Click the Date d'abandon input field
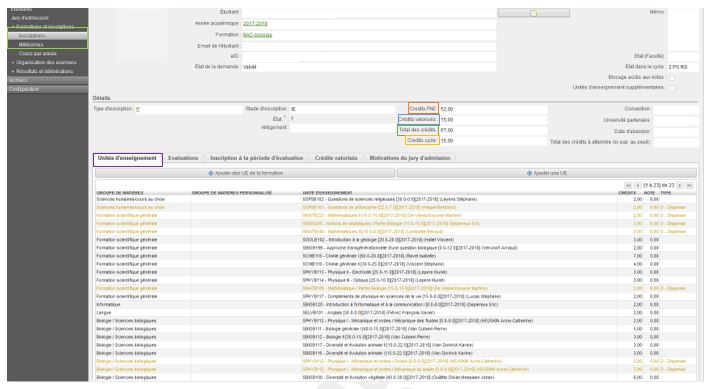Viewport: 712px width, 389px height. point(676,131)
